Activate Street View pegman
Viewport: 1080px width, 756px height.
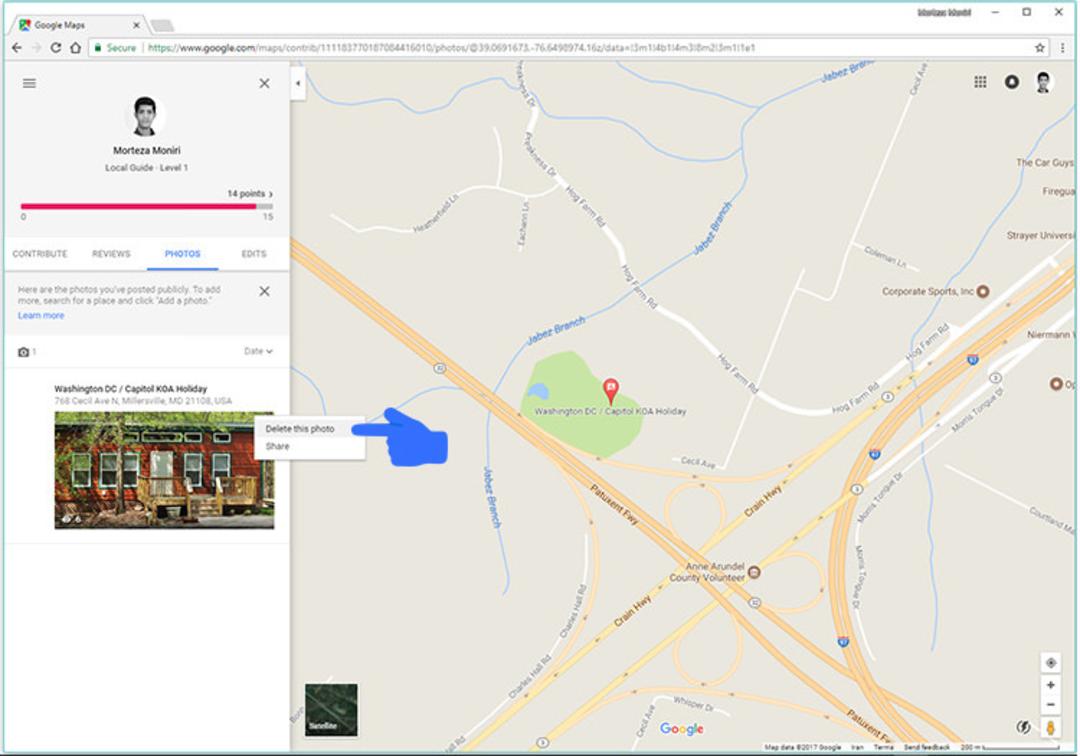(1050, 728)
